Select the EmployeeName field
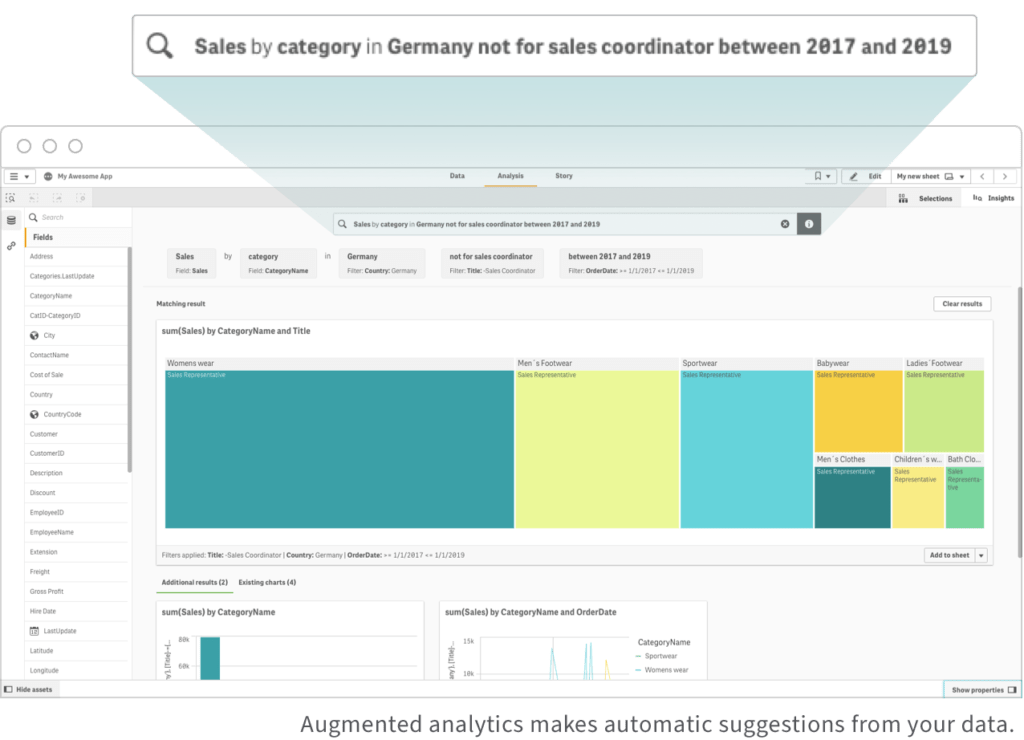 [x=76, y=532]
